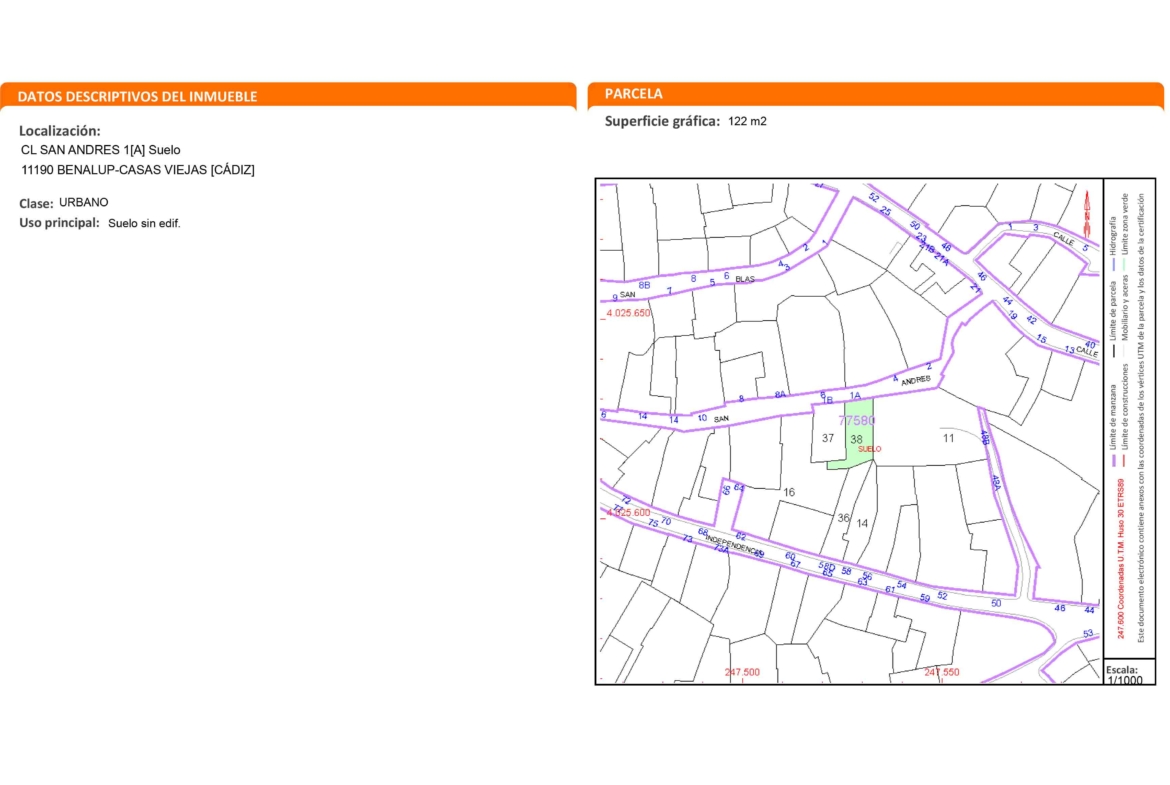
Task: Click street number 8A on the map
Action: point(780,395)
